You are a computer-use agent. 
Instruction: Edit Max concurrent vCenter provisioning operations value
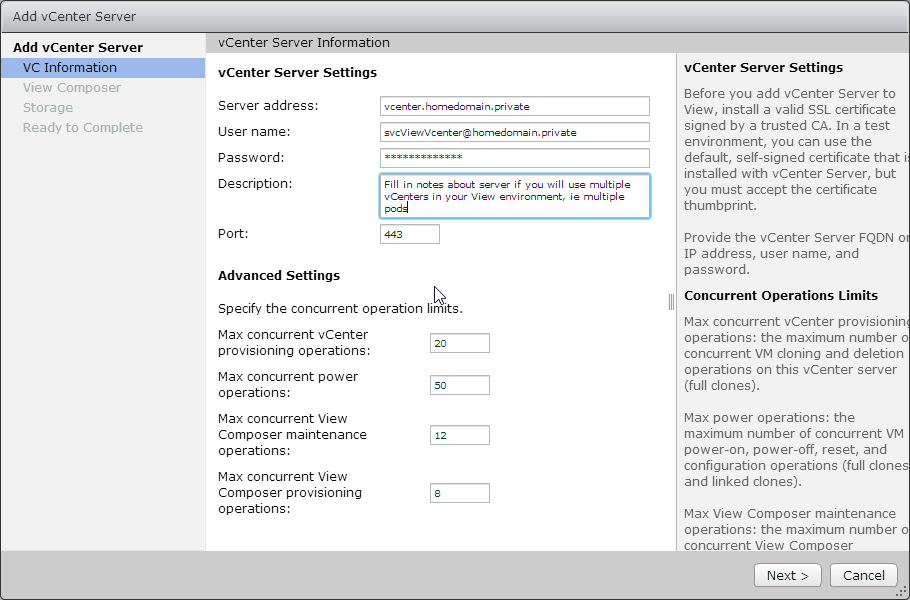(x=460, y=343)
